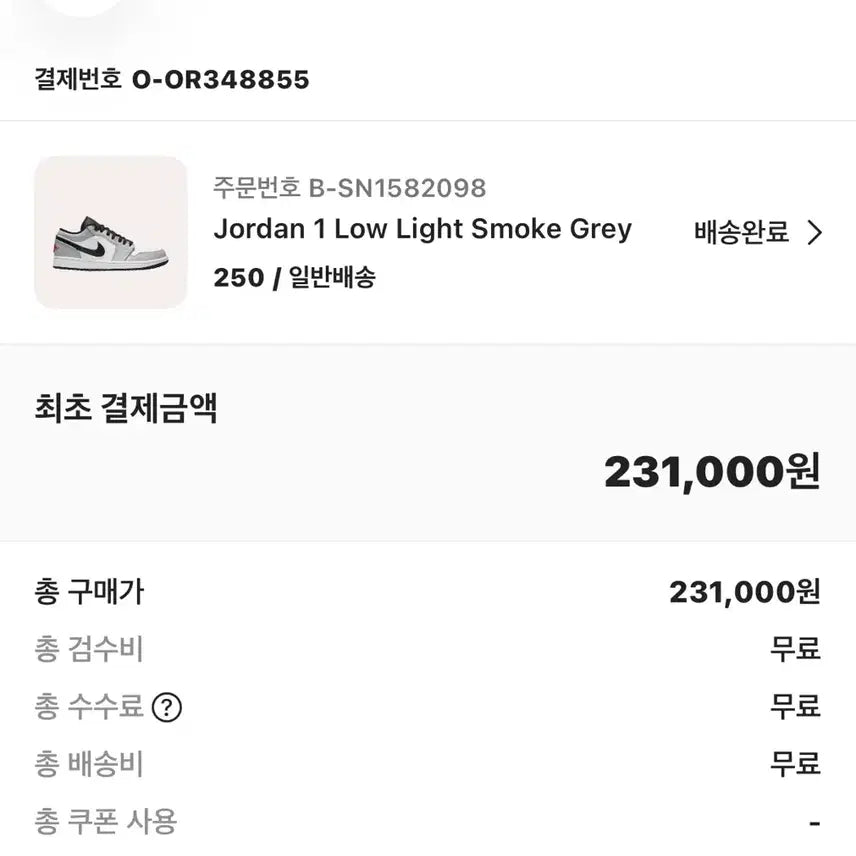The width and height of the screenshot is (856, 856).
Task: Click the question mark help icon beside 총 수수료
Action: [x=167, y=708]
